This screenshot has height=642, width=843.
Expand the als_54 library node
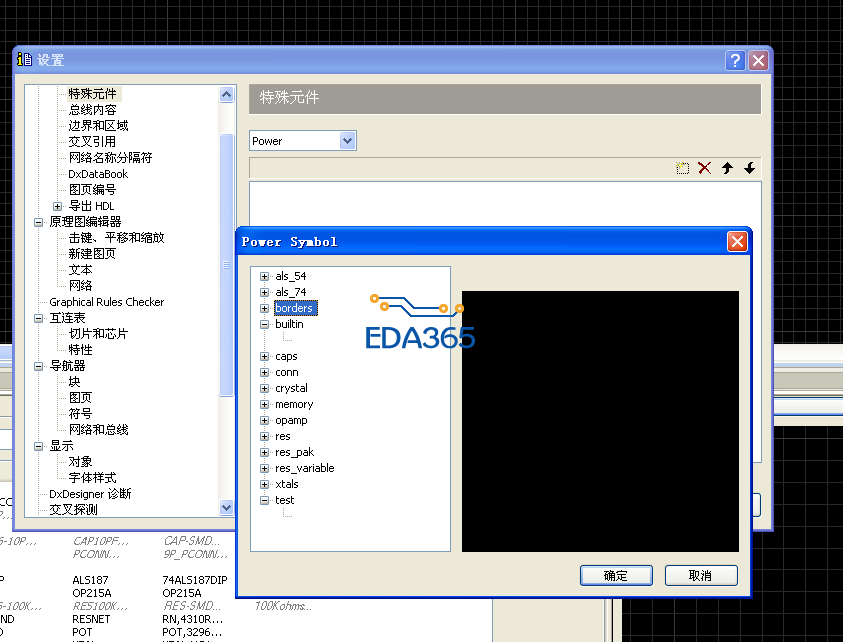[x=264, y=276]
